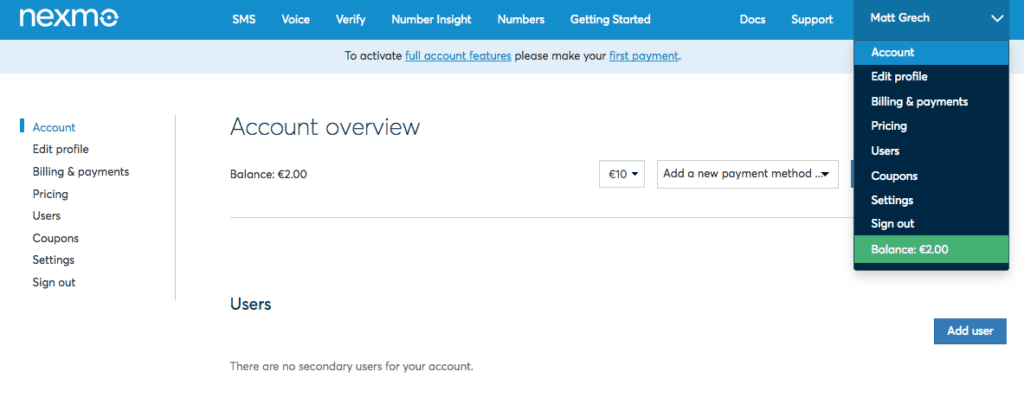
Task: Open the €10 amount dropdown
Action: point(622,174)
